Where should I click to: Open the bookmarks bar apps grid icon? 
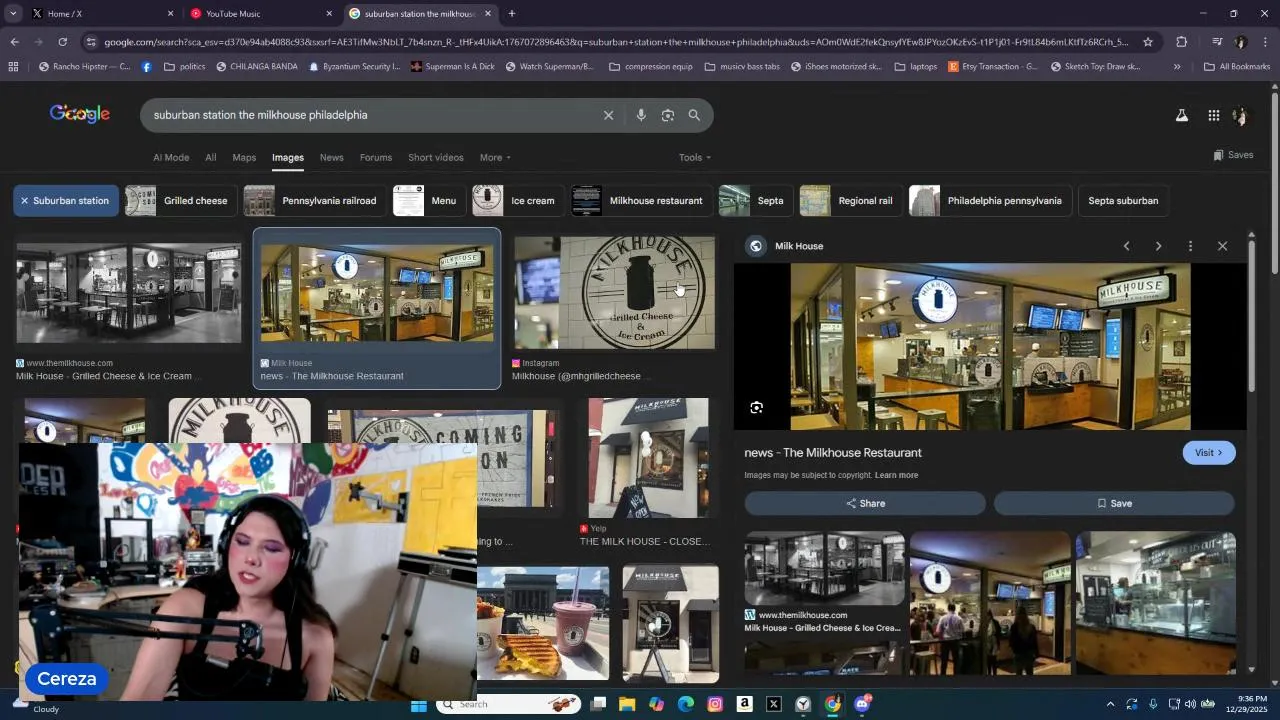click(x=13, y=67)
